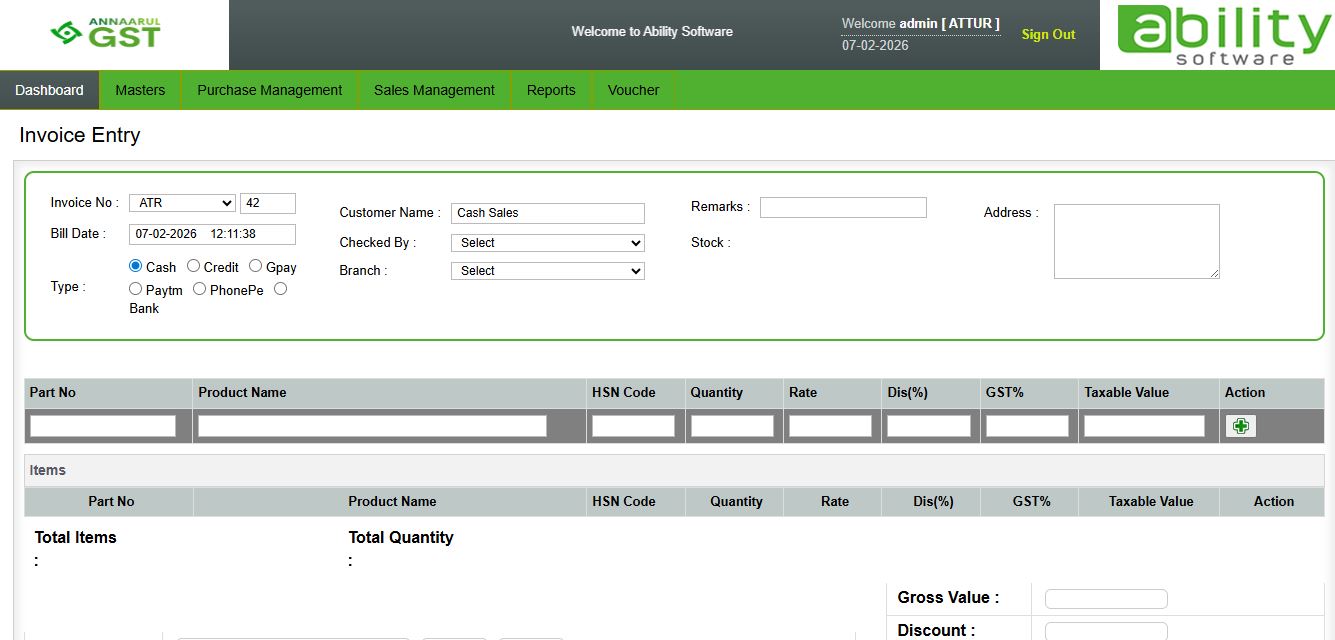Focus the Product Name entry field
The width and height of the screenshot is (1335, 640).
tap(372, 426)
